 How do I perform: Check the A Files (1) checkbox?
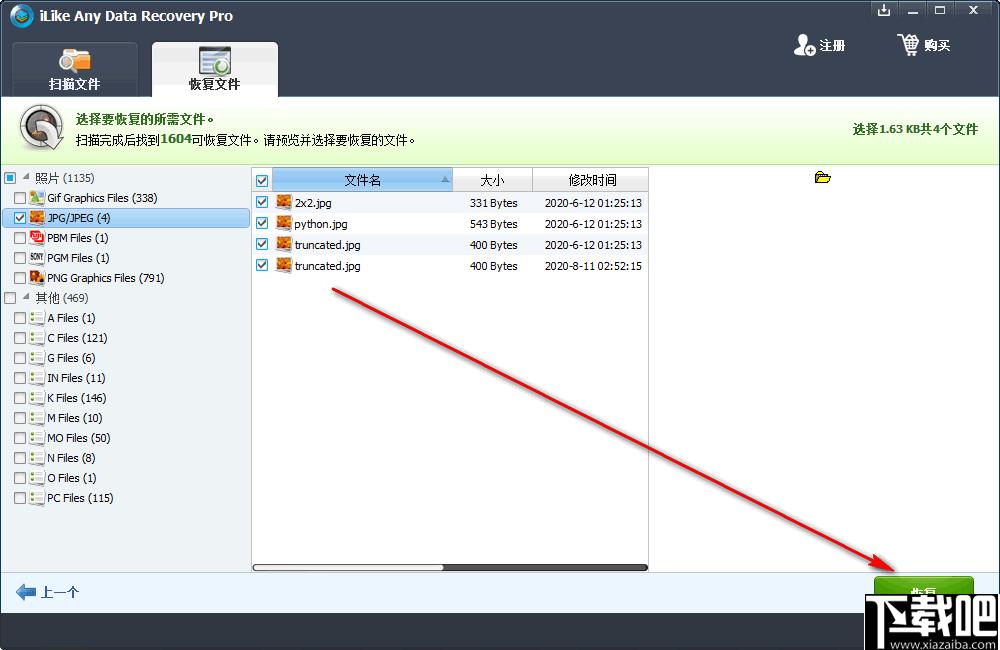(x=20, y=318)
